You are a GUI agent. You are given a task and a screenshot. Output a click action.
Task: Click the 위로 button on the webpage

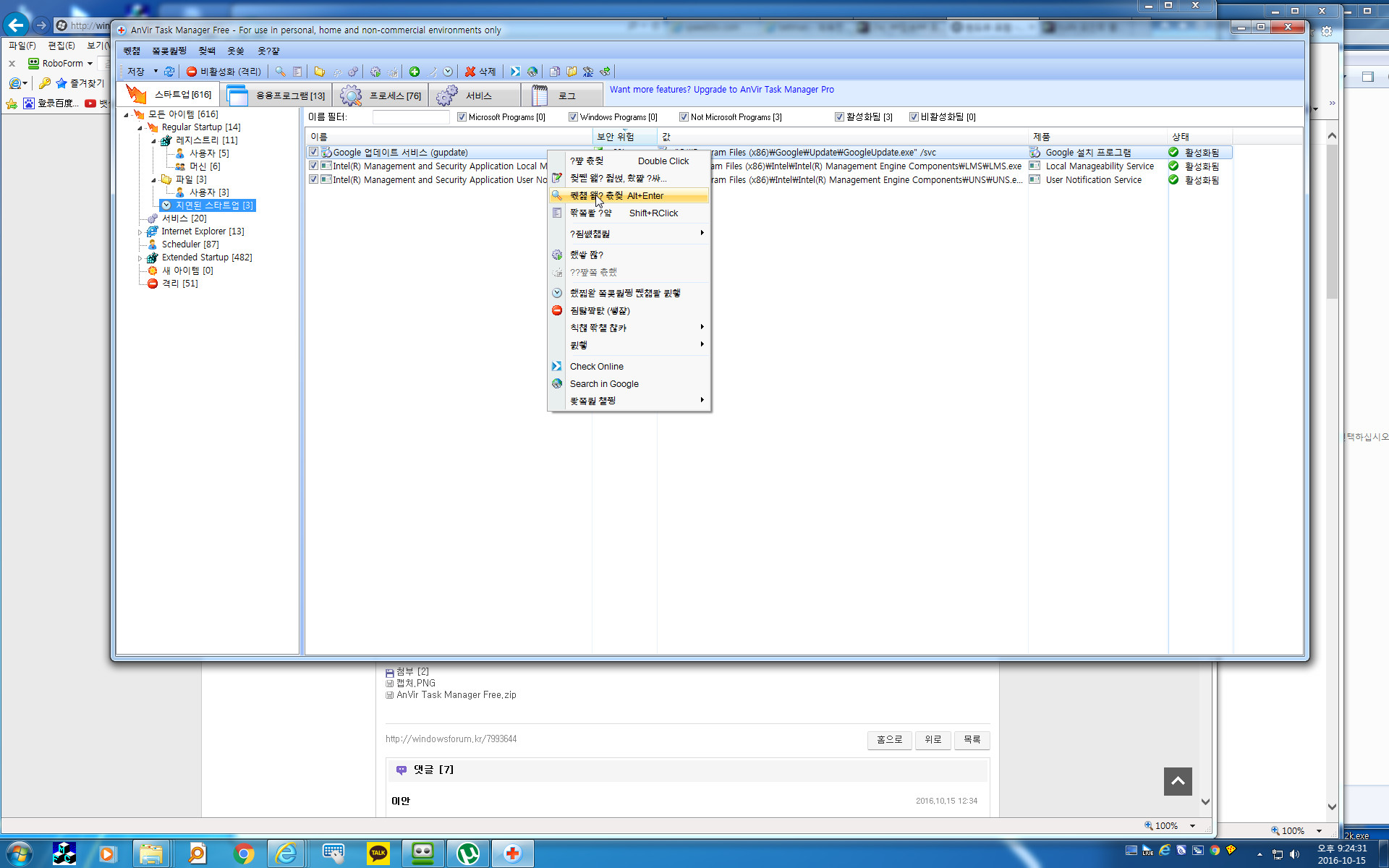[x=933, y=740]
